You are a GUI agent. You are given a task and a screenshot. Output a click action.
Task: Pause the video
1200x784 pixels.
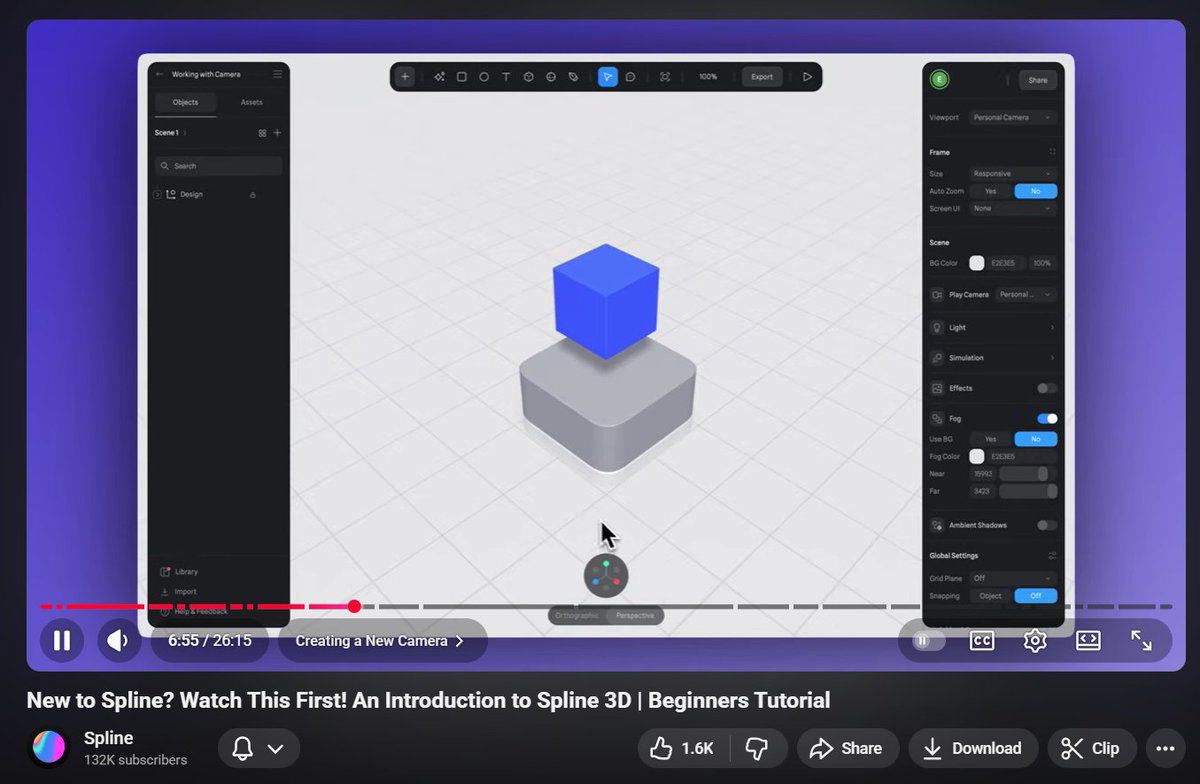62,640
